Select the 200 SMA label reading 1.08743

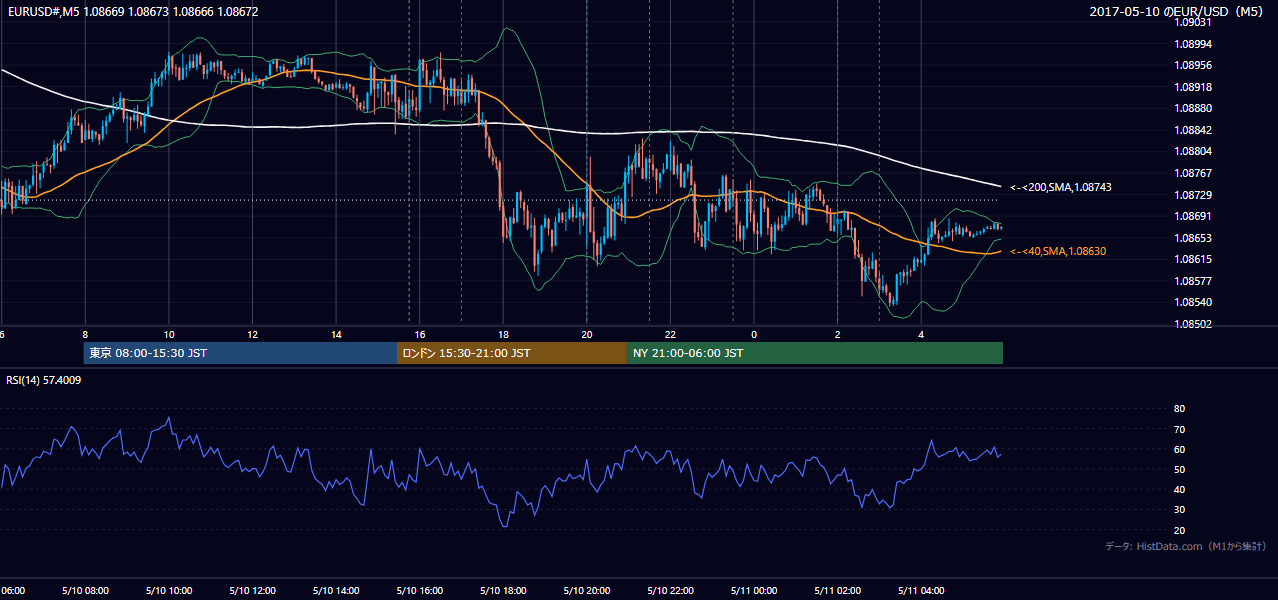pos(1060,187)
